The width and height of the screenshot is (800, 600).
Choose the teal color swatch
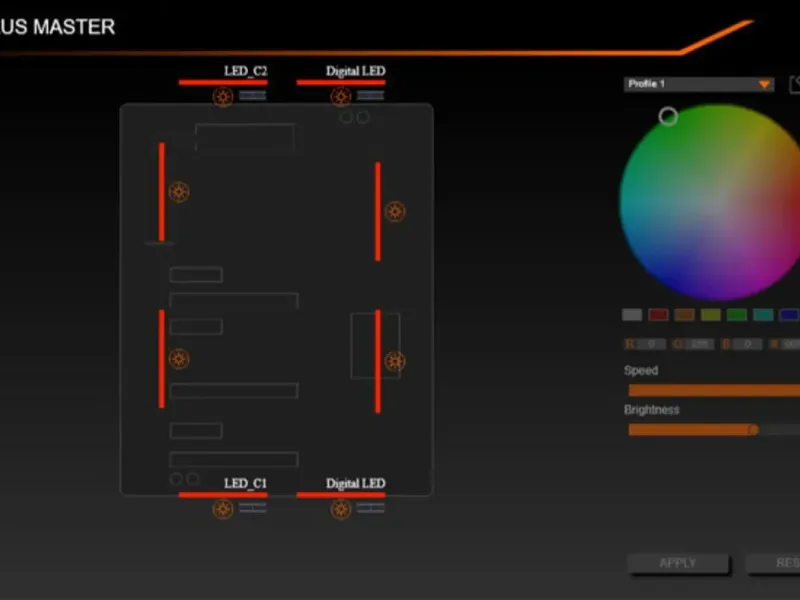(763, 315)
